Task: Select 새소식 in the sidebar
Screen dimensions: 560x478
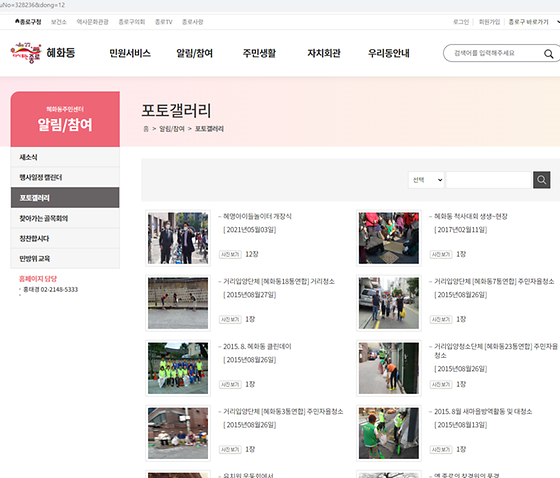Action: (x=65, y=157)
